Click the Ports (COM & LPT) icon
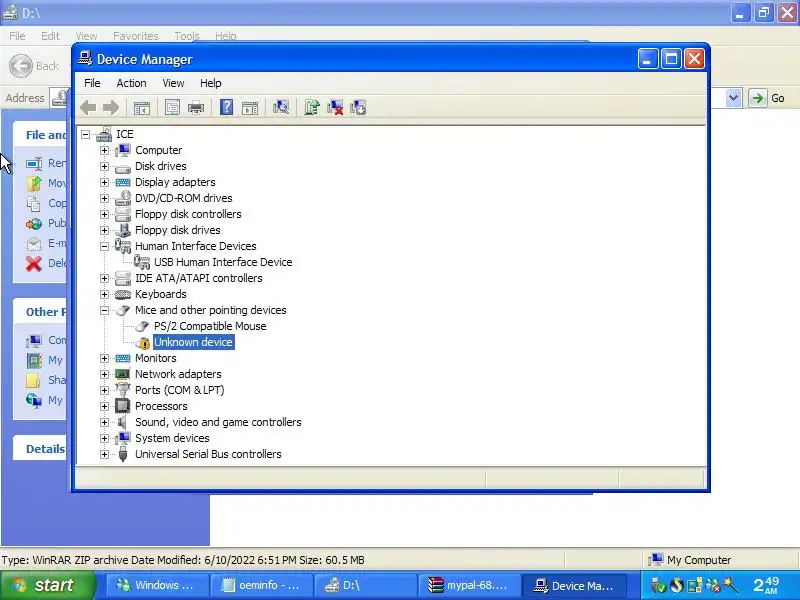Image resolution: width=800 pixels, height=600 pixels. [x=122, y=390]
